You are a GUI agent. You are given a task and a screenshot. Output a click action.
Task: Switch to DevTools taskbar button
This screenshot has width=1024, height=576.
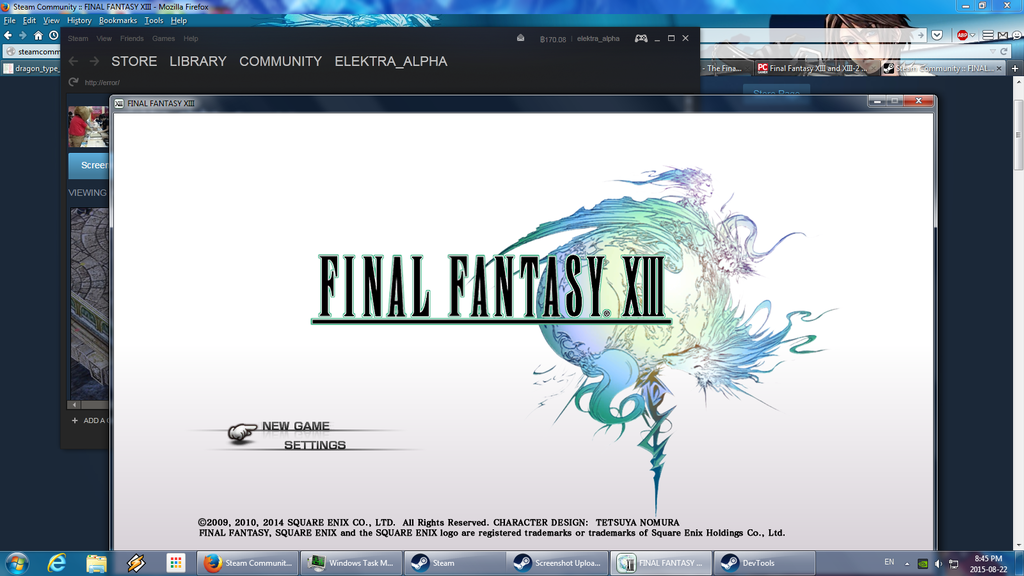point(764,563)
